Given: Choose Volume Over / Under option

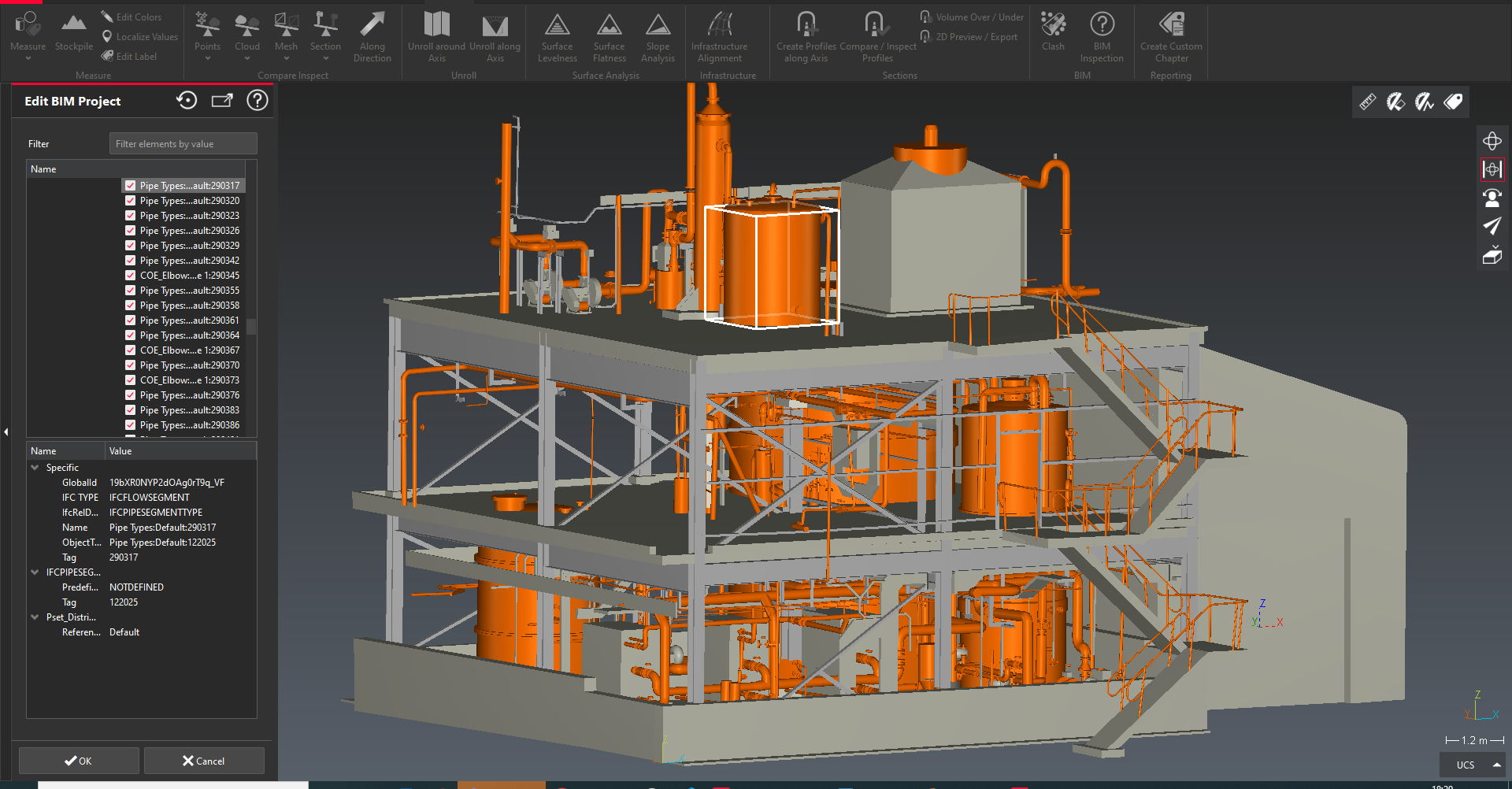Looking at the screenshot, I should (979, 17).
